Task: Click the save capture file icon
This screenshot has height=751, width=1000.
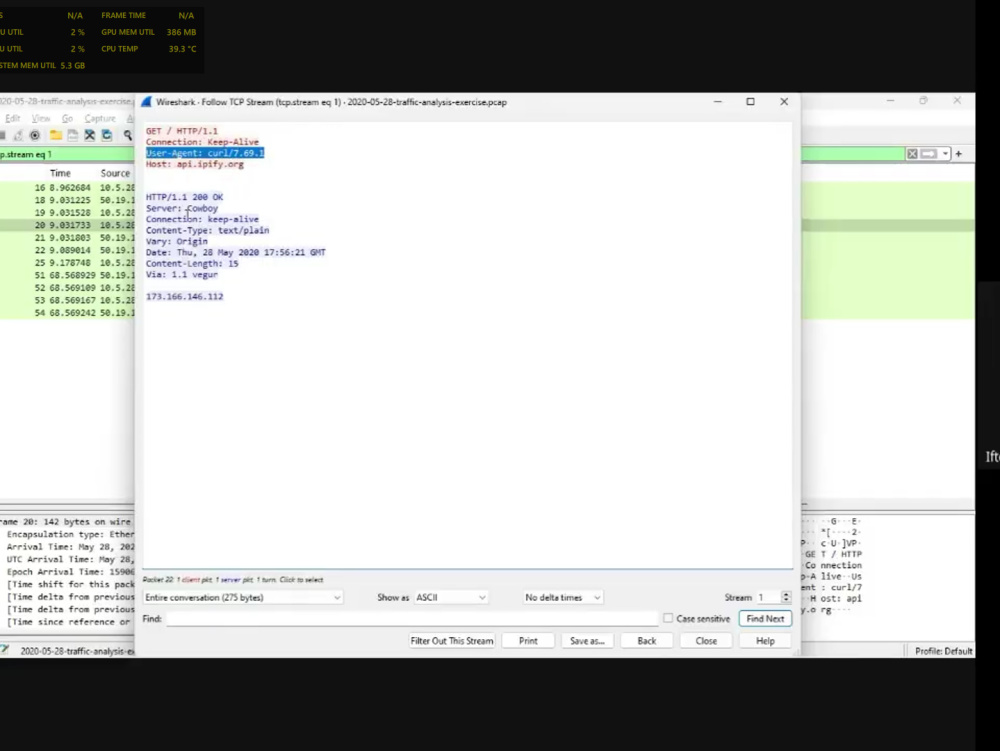Action: click(73, 135)
